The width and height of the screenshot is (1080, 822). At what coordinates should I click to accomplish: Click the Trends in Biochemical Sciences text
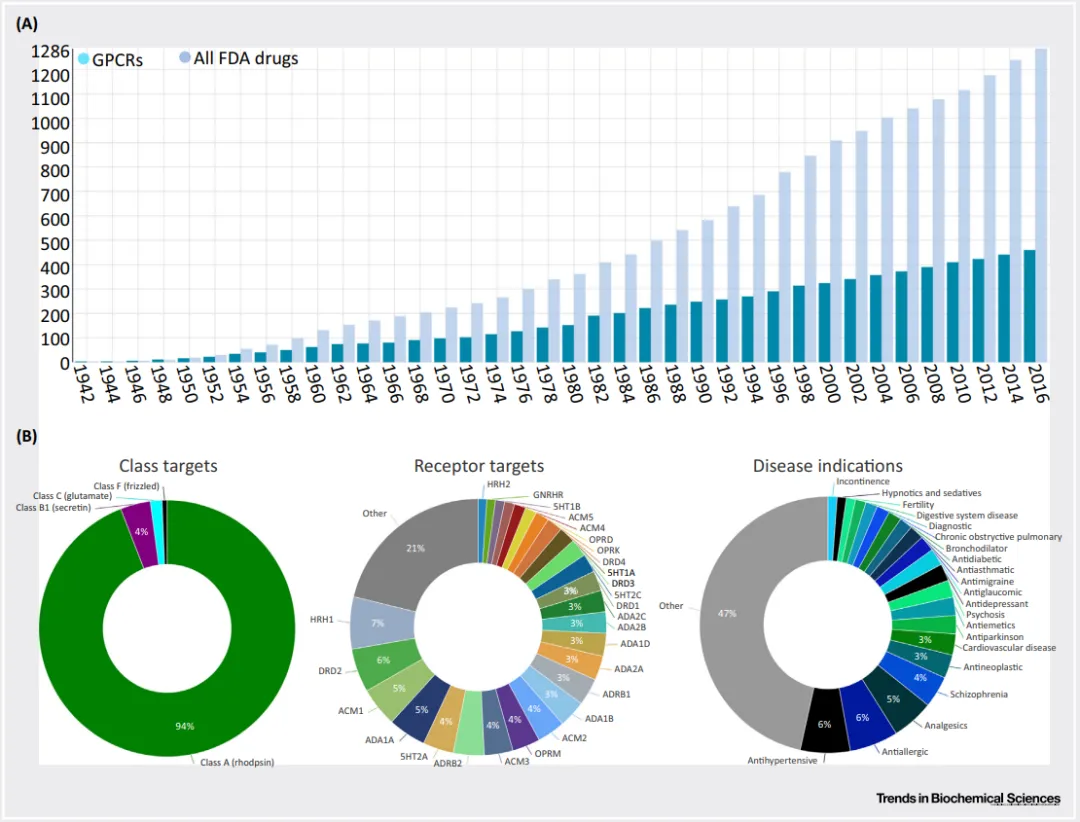[968, 798]
